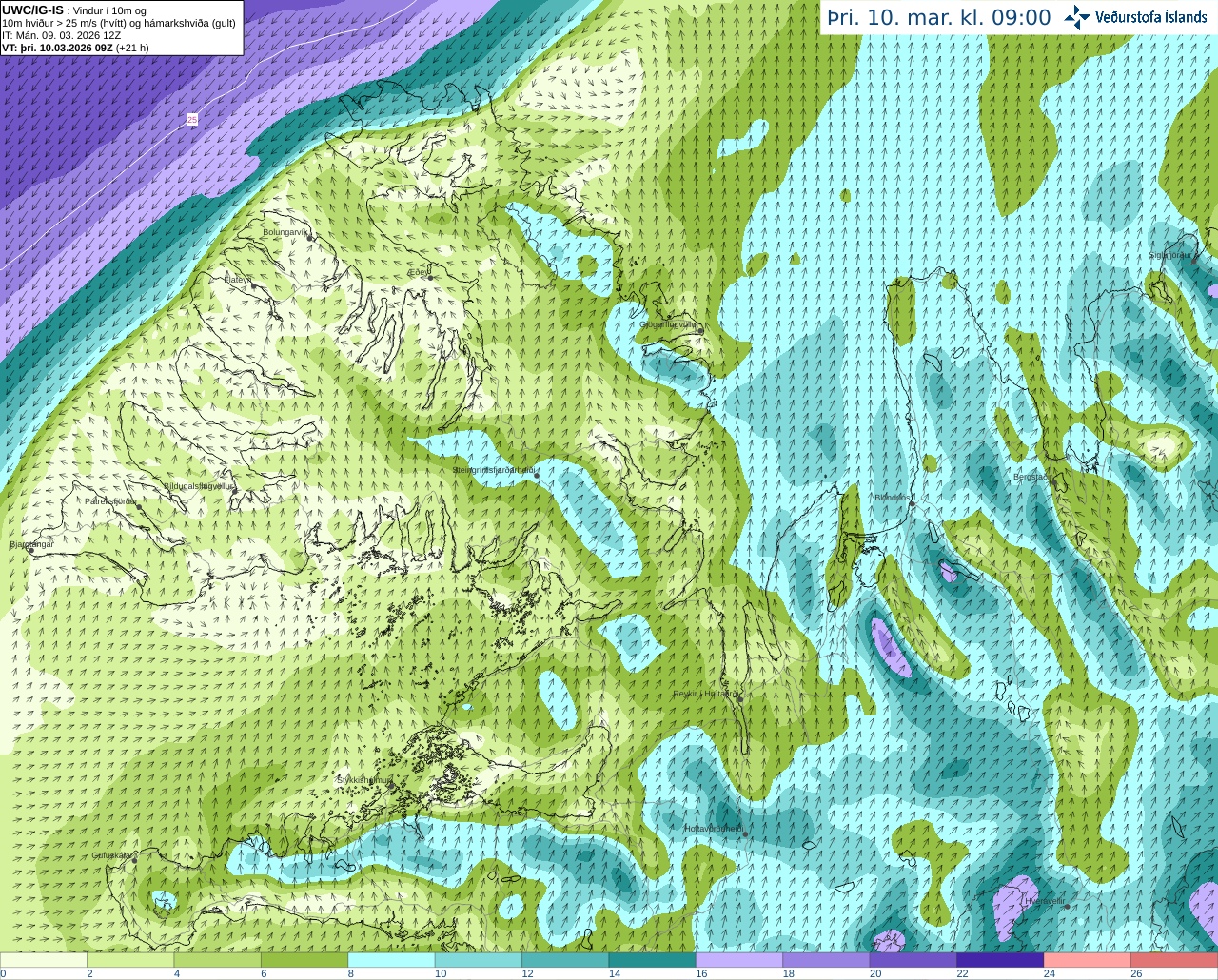Select the 18–20 m/s purple legend swatch
Viewport: 1218px width, 980px height.
click(x=827, y=960)
